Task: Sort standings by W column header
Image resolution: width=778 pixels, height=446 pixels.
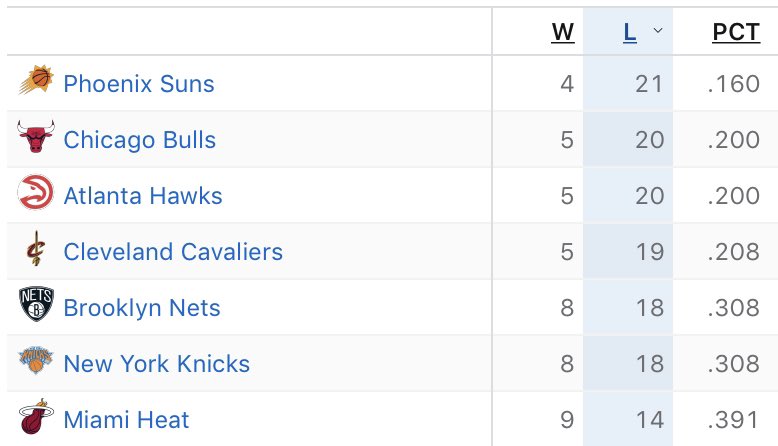Action: [x=563, y=33]
